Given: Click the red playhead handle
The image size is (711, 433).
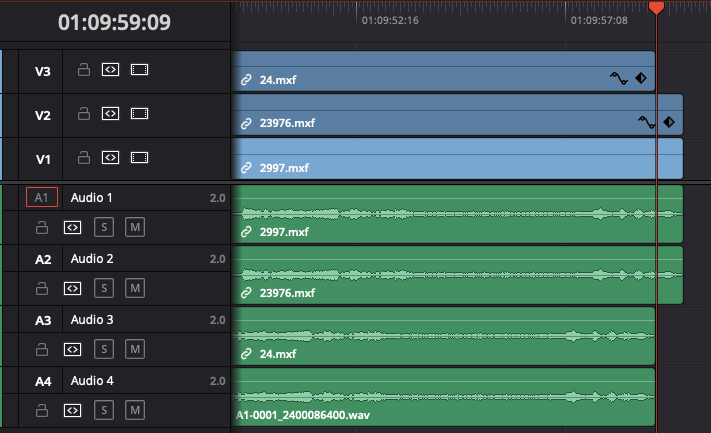Looking at the screenshot, I should tap(656, 7).
